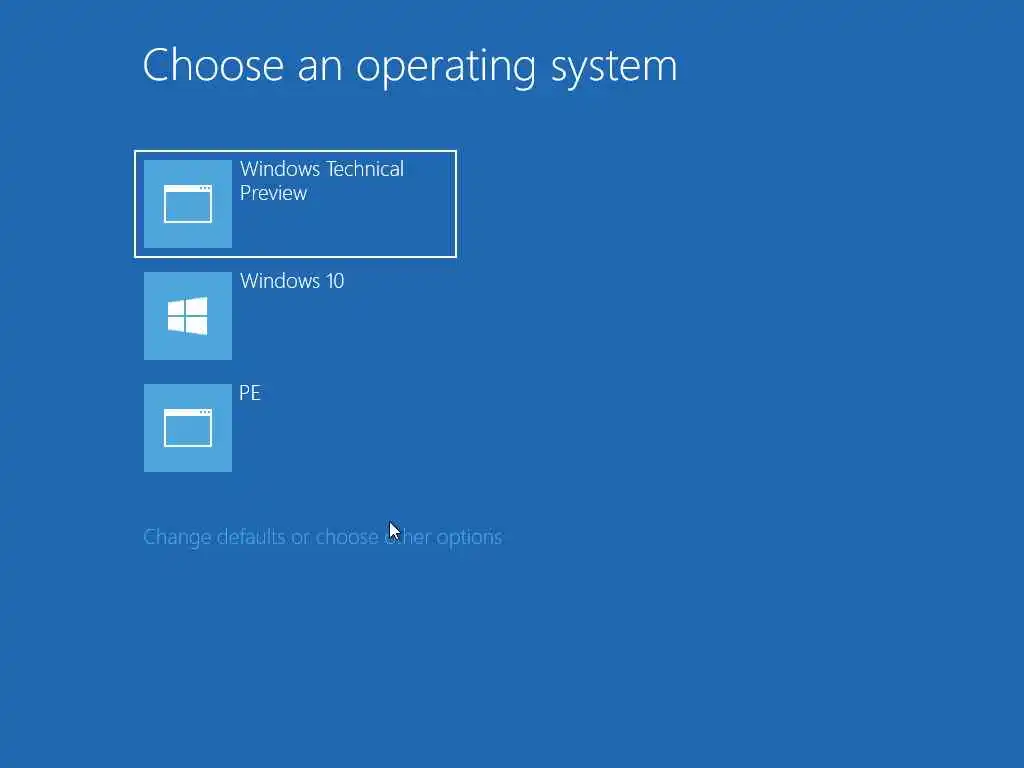1024x768 pixels.
Task: Click the Windows 10 logo tile
Action: tap(187, 316)
